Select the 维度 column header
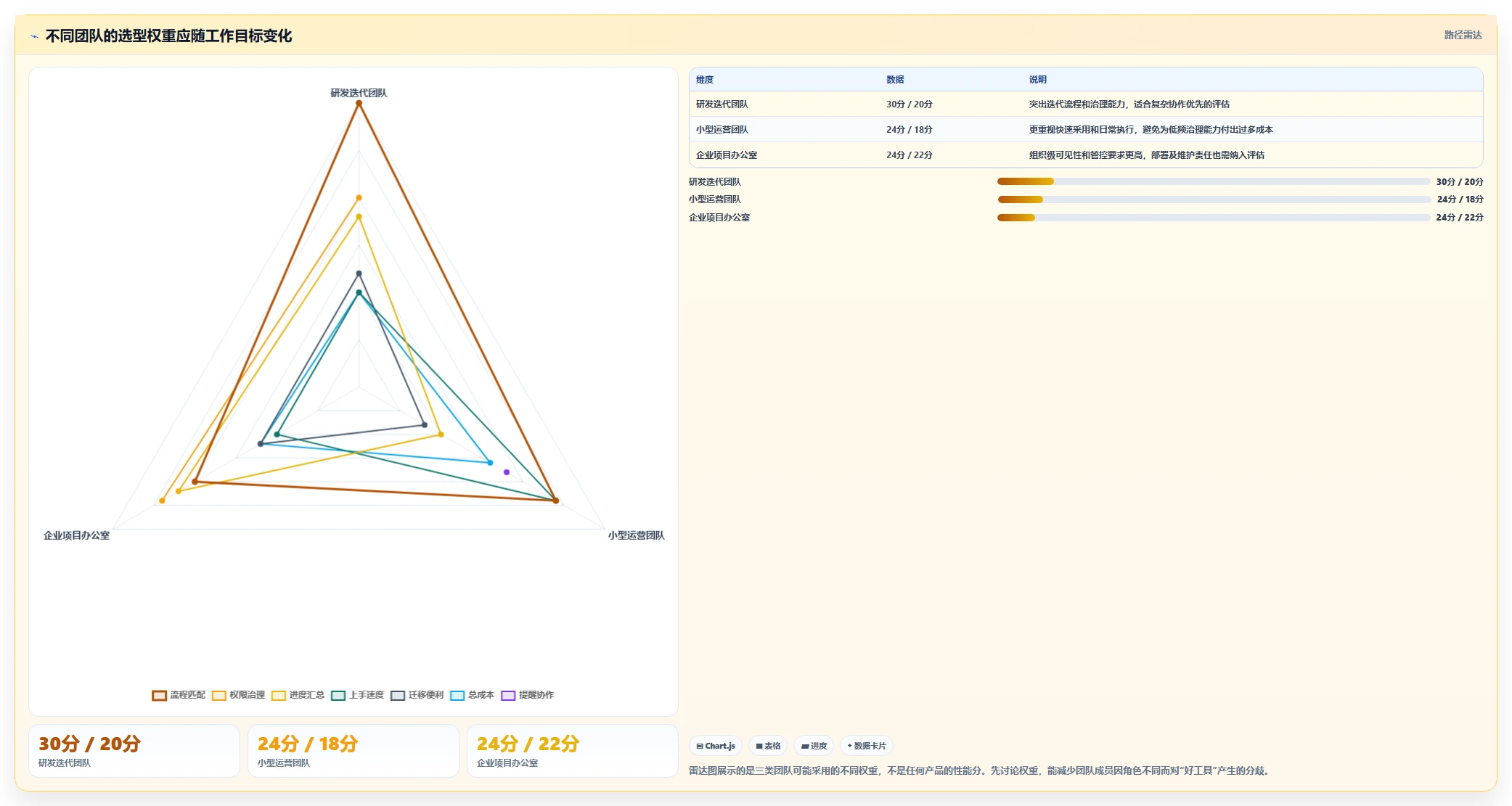 [x=705, y=80]
